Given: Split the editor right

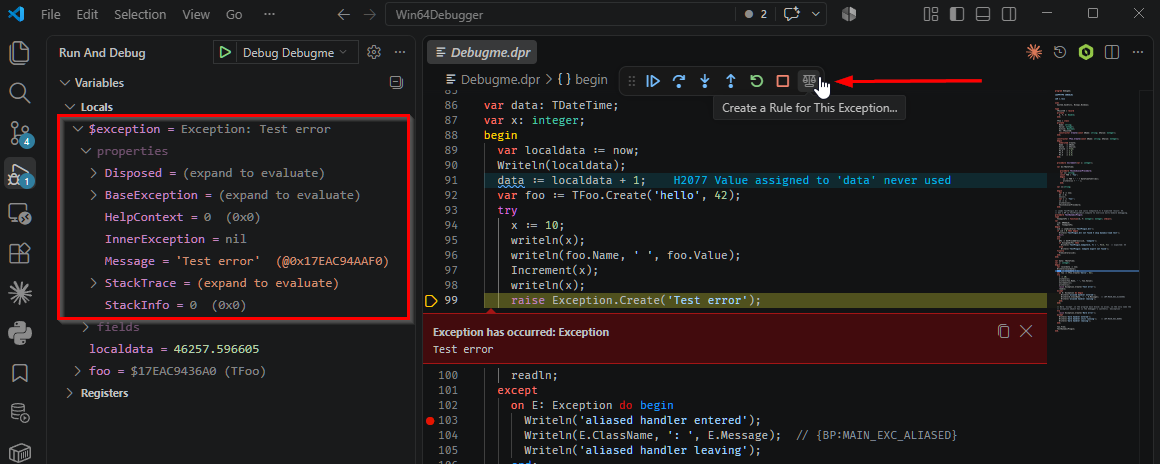Looking at the screenshot, I should (x=1111, y=53).
